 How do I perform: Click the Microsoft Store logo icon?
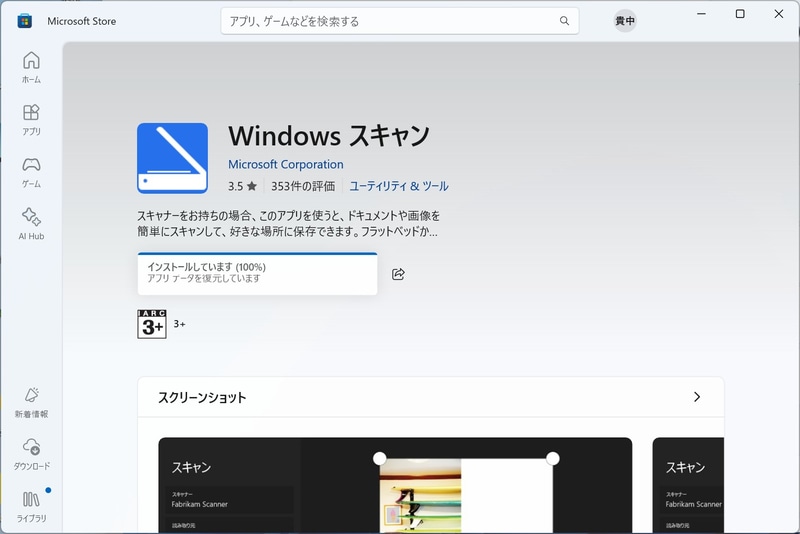click(x=24, y=21)
